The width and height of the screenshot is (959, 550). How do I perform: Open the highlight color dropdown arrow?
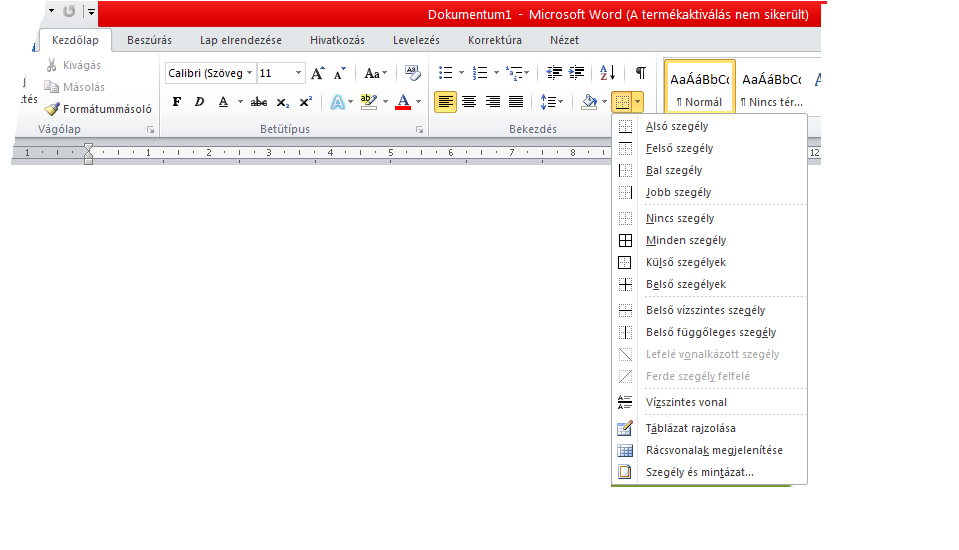(385, 102)
